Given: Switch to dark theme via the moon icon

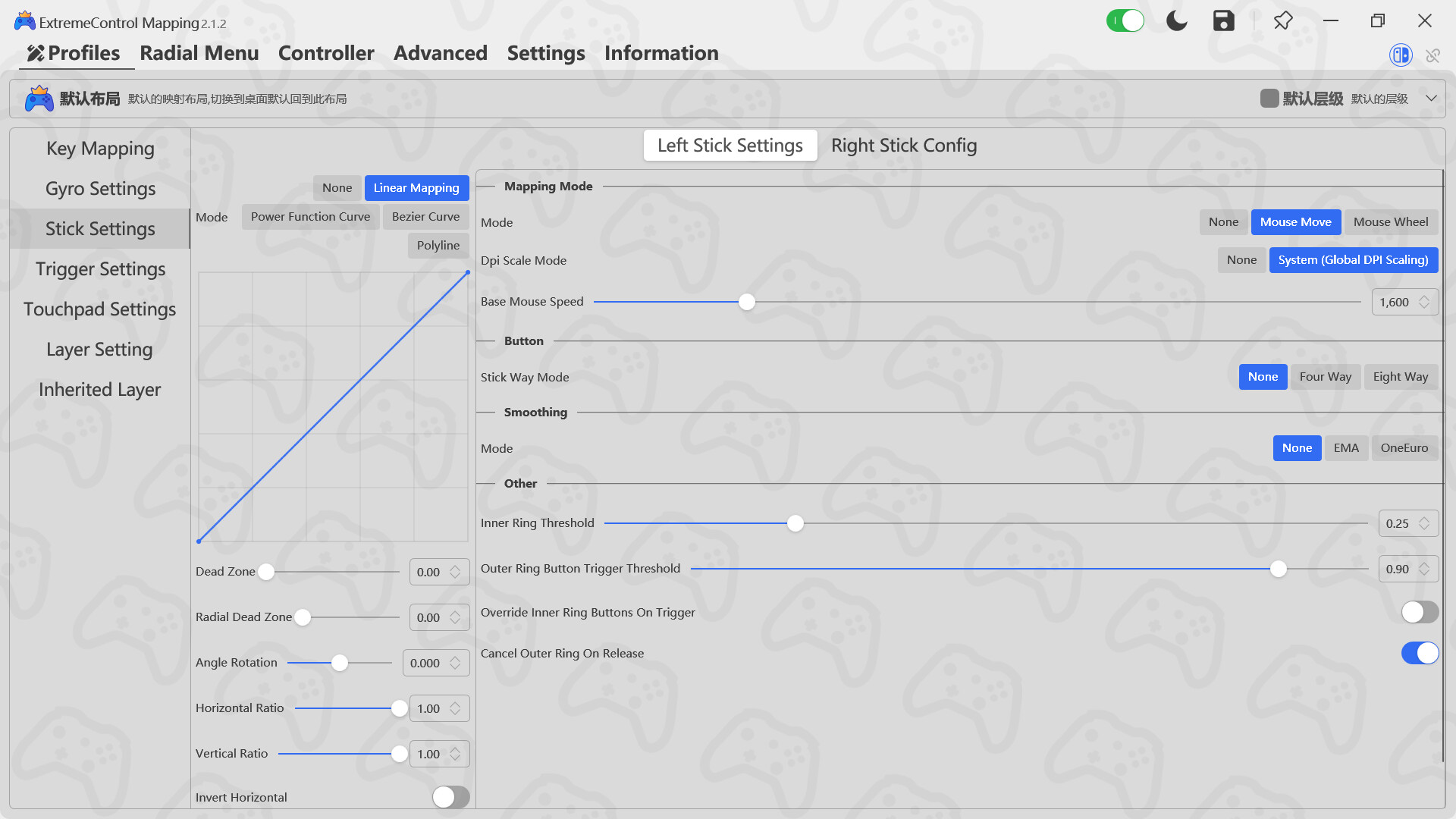Looking at the screenshot, I should point(1176,20).
